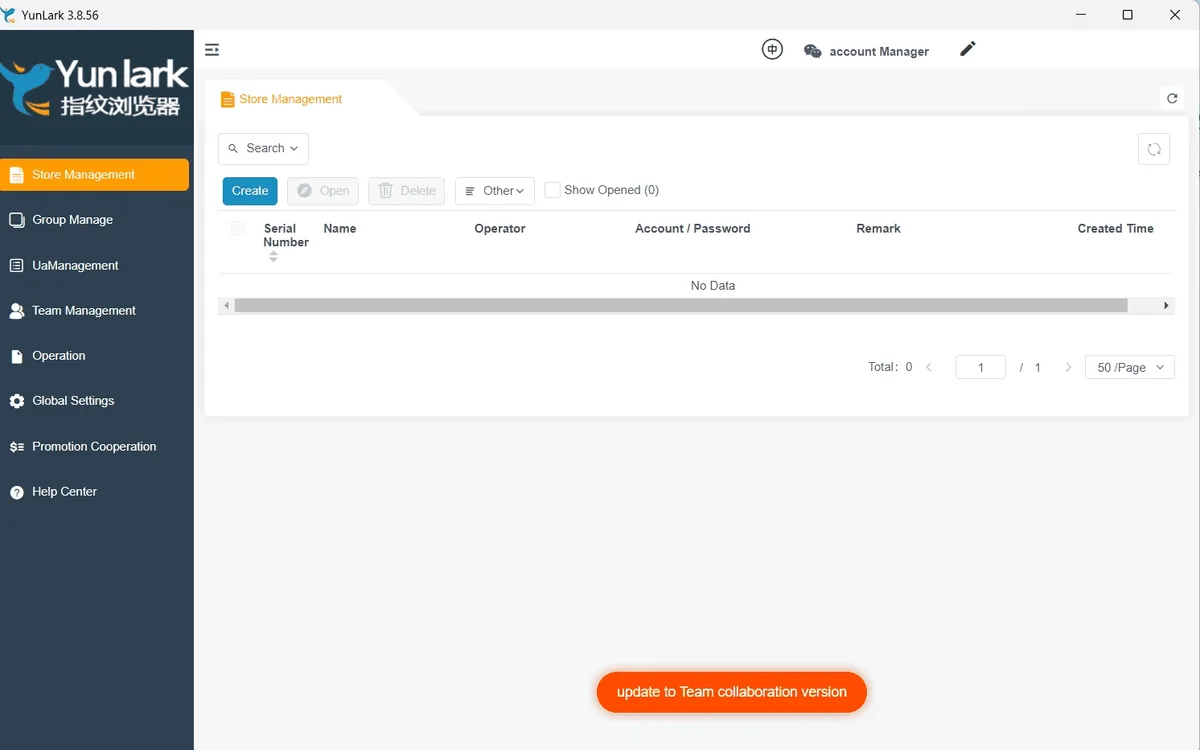Click update to Team collaboration version
1200x750 pixels.
(732, 692)
